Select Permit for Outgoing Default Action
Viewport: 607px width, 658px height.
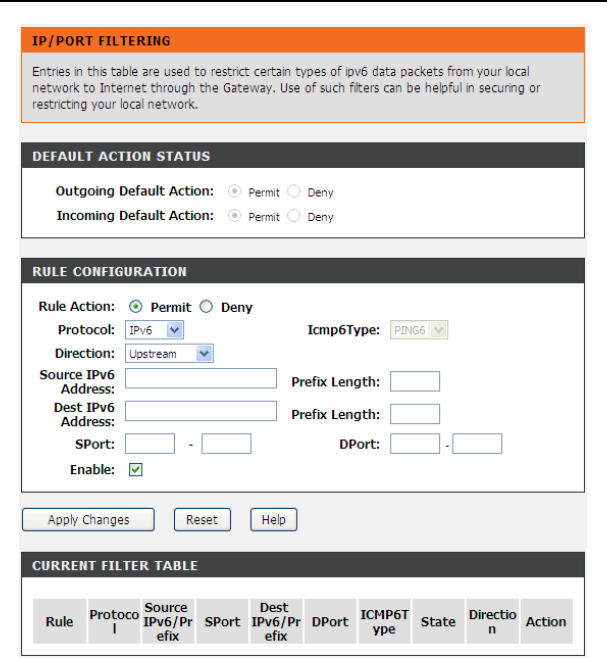pyautogui.click(x=234, y=191)
